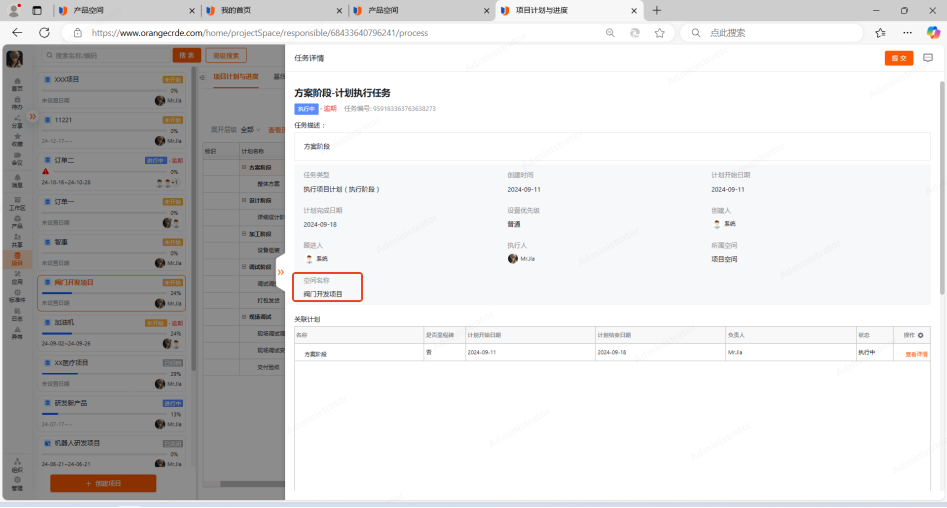947x508 pixels.
Task: Click the 创建项目 button
Action: click(103, 483)
